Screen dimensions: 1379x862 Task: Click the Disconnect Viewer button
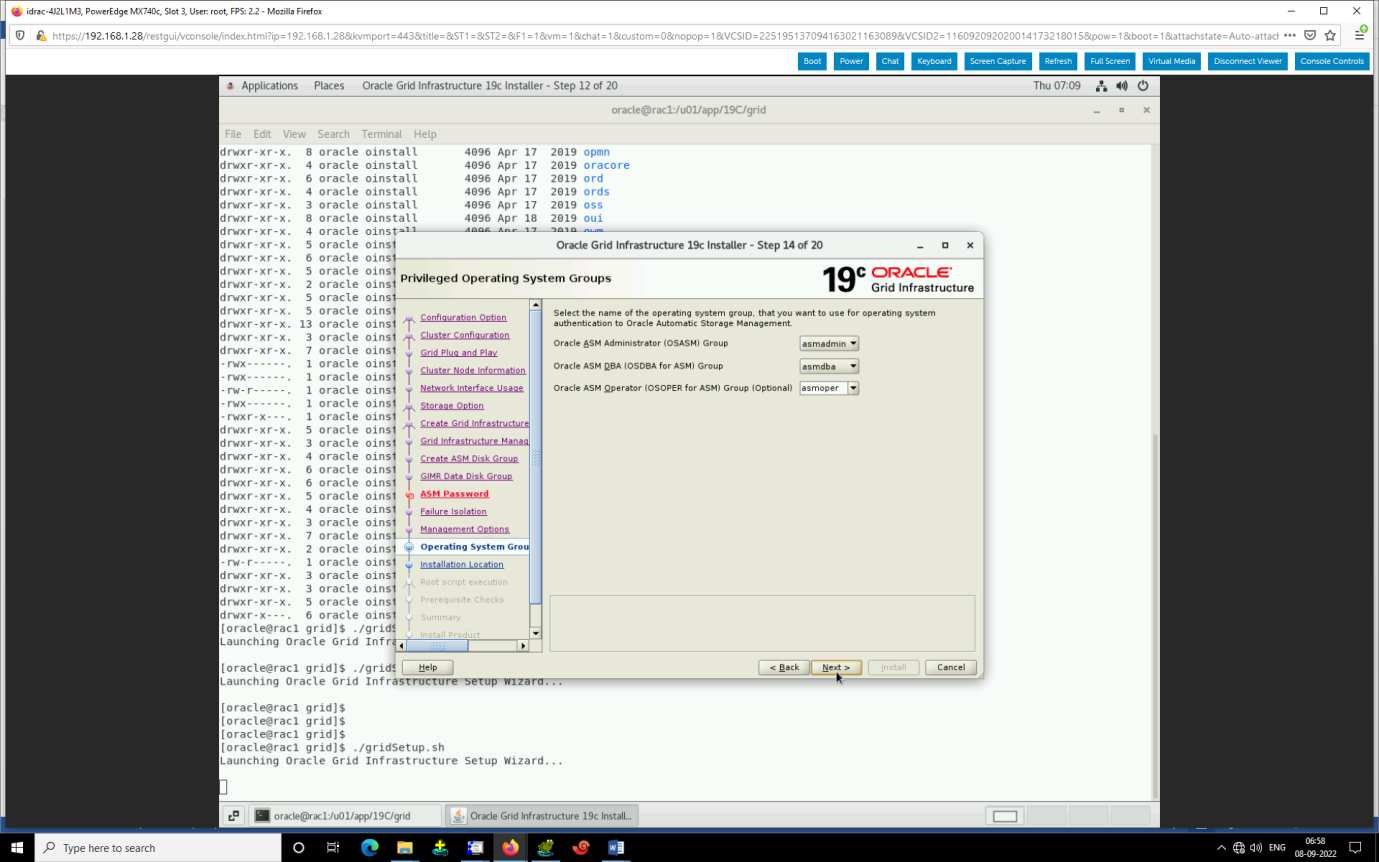click(x=1248, y=61)
